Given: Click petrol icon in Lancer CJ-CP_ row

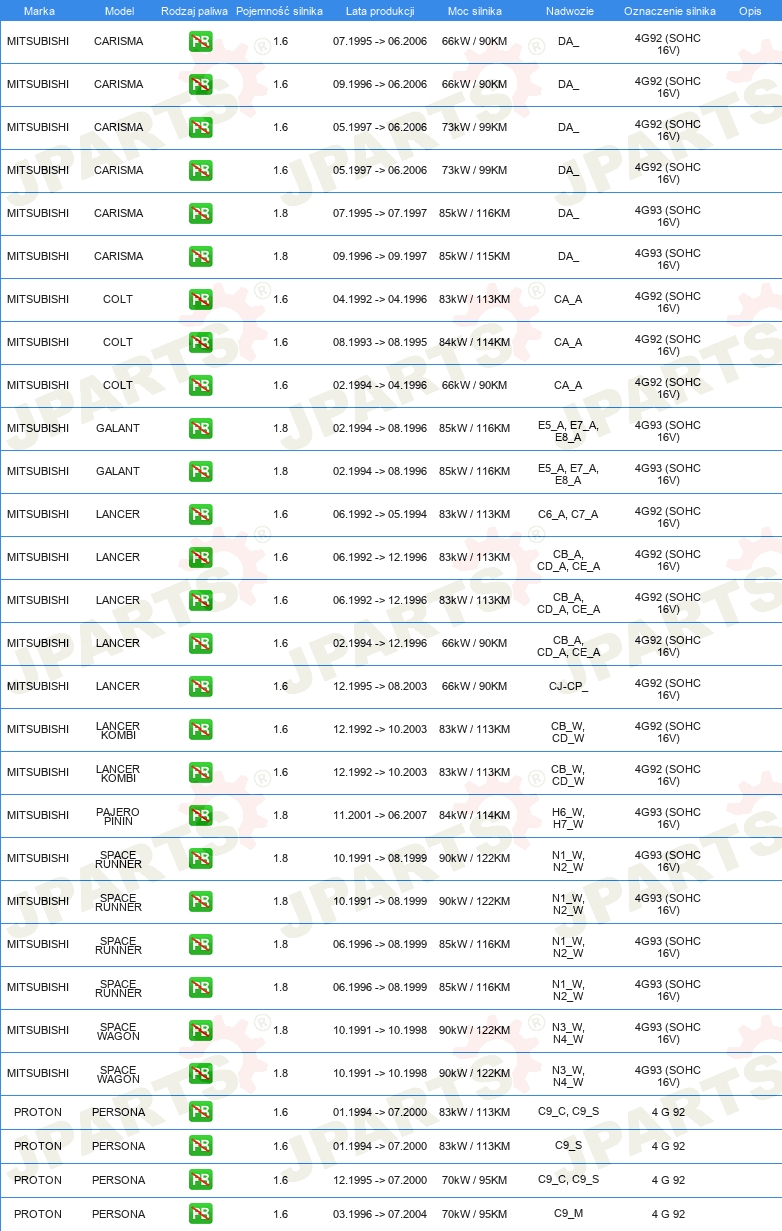Looking at the screenshot, I should [x=200, y=687].
